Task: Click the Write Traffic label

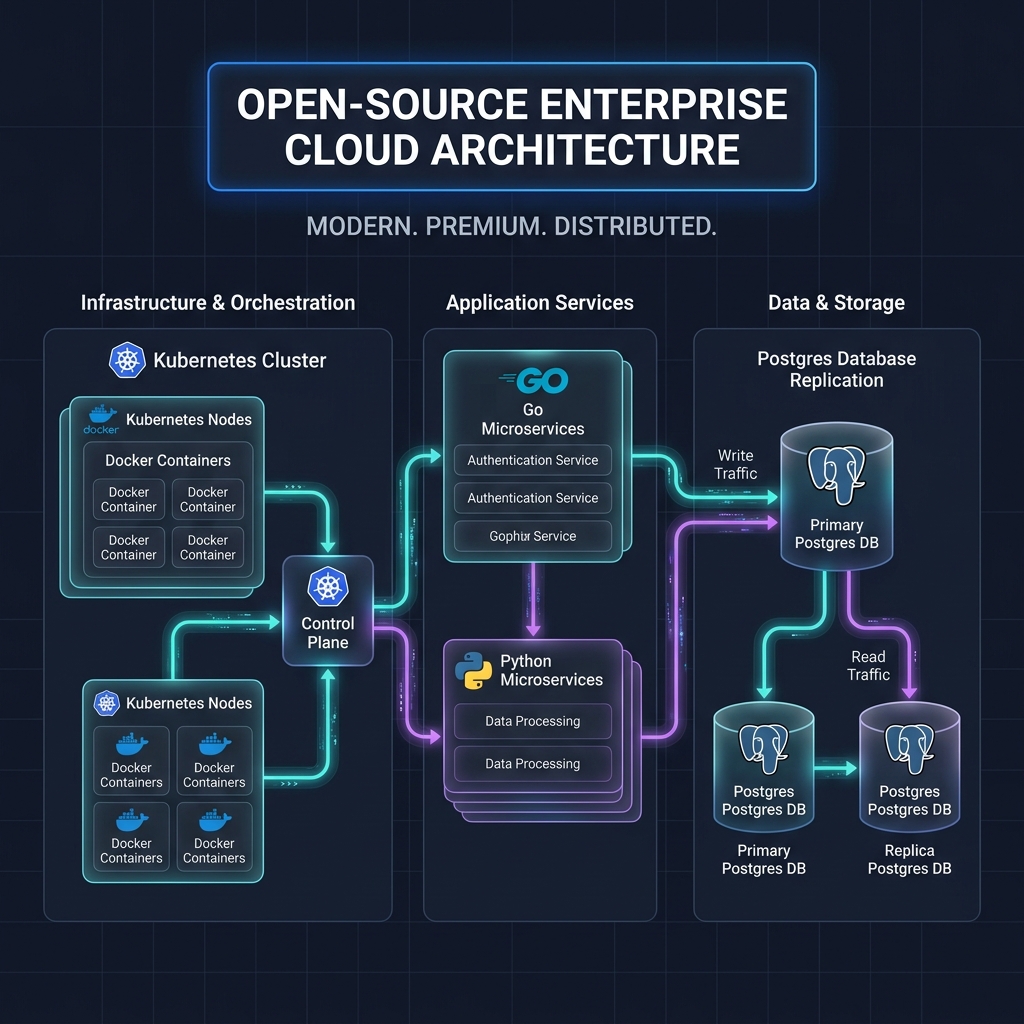Action: coord(736,464)
